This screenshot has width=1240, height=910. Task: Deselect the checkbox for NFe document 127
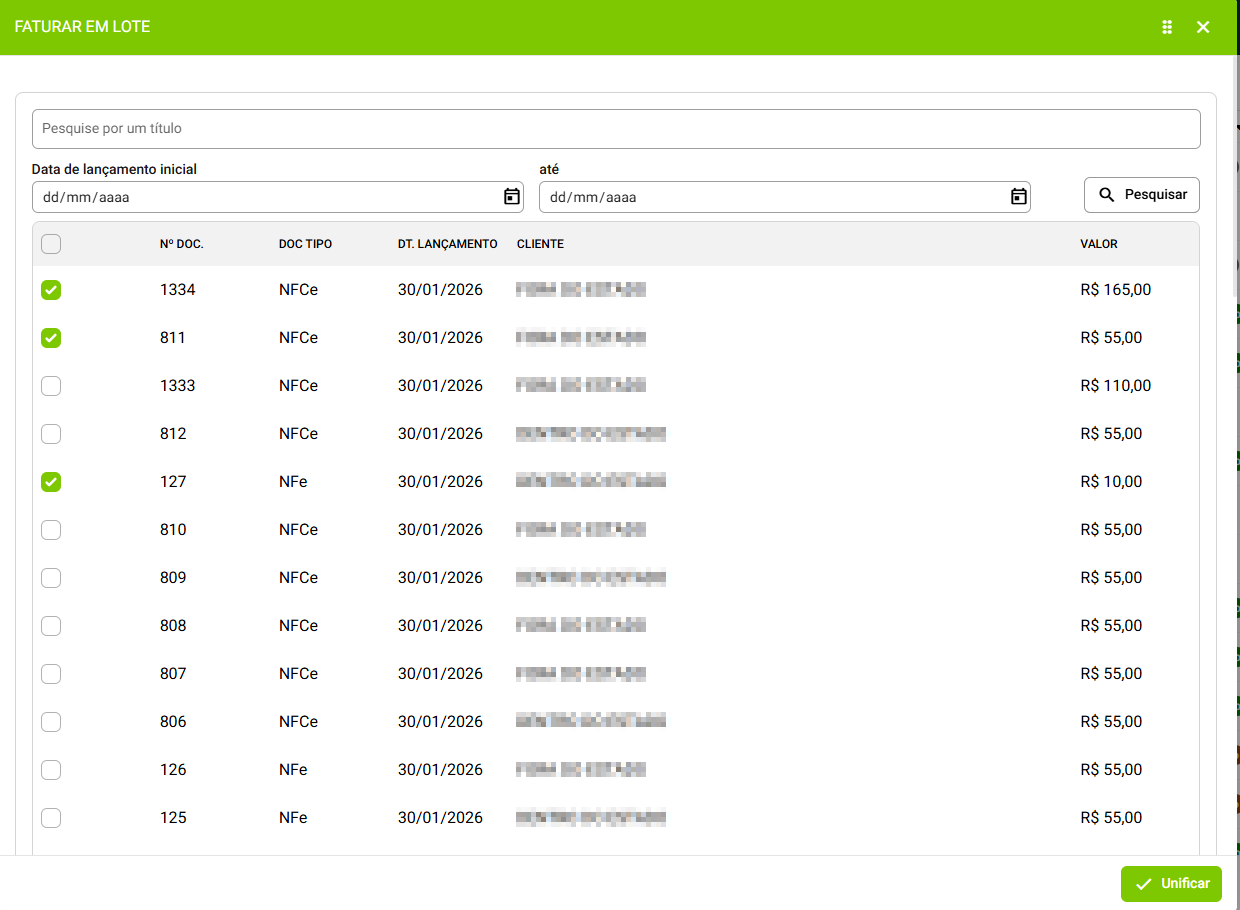51,482
